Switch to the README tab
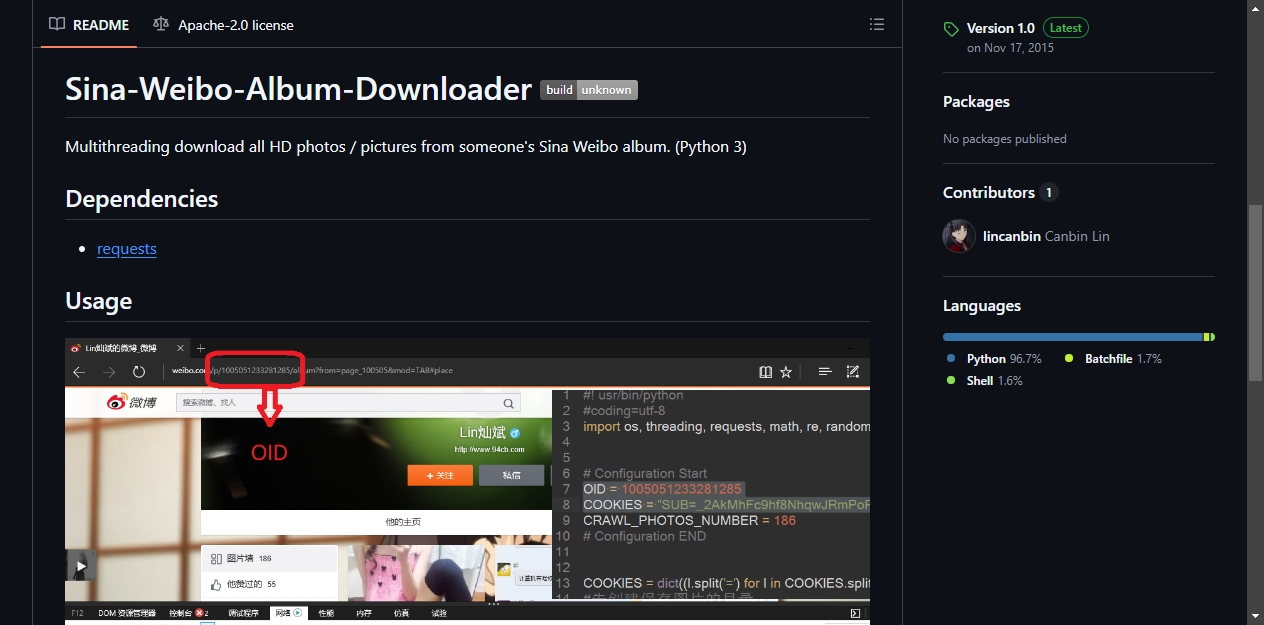The height and width of the screenshot is (625, 1264). (x=89, y=25)
